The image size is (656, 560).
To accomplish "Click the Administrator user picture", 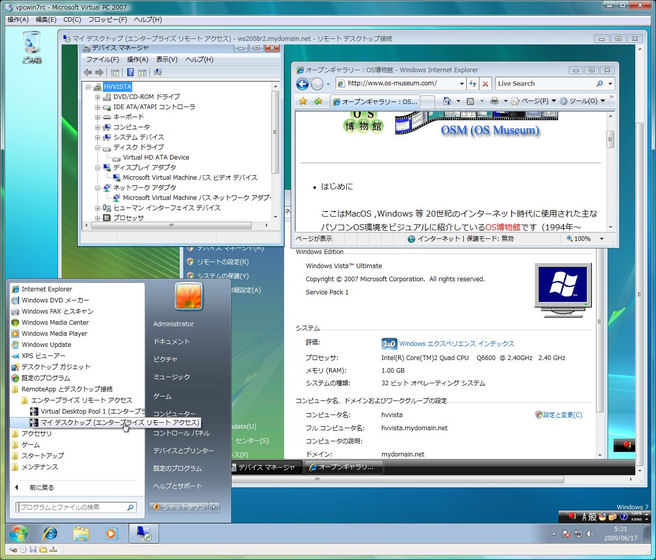I will (189, 296).
